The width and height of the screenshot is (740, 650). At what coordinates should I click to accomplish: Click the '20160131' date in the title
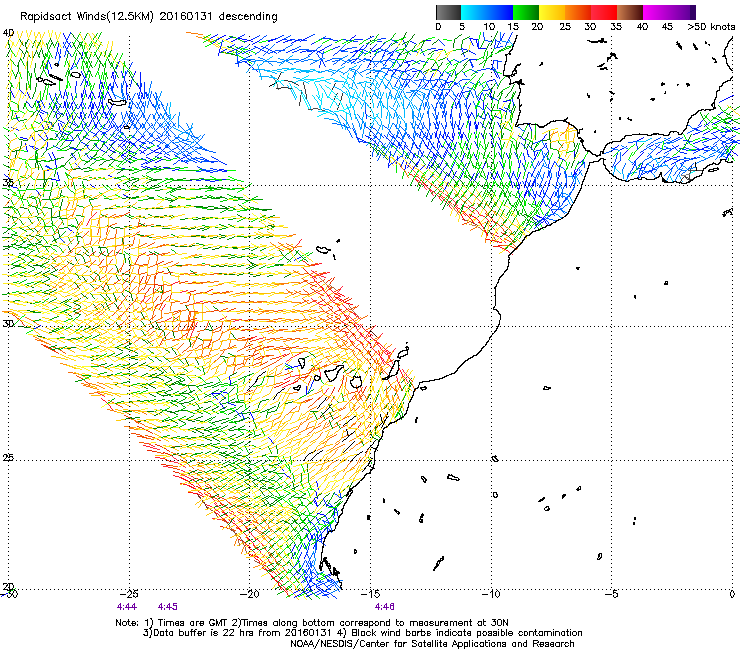pyautogui.click(x=185, y=17)
